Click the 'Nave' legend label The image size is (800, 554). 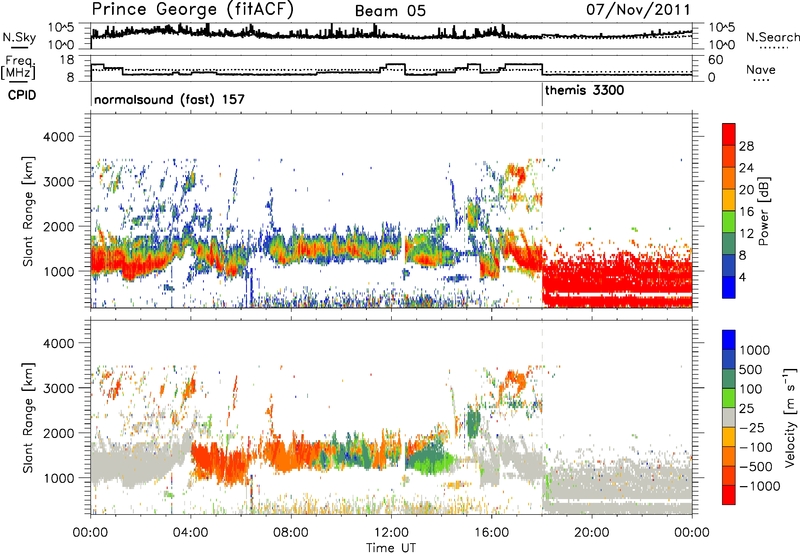[x=761, y=69]
